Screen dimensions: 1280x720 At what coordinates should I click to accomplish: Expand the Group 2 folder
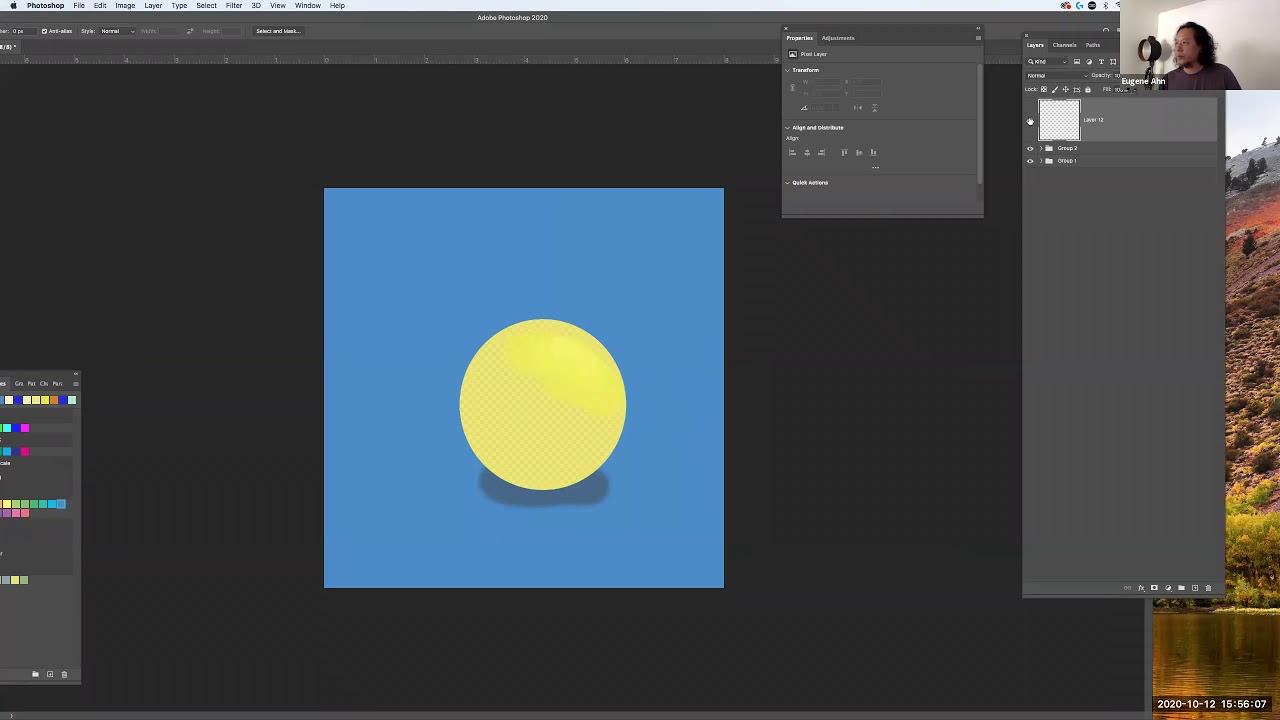point(1041,148)
